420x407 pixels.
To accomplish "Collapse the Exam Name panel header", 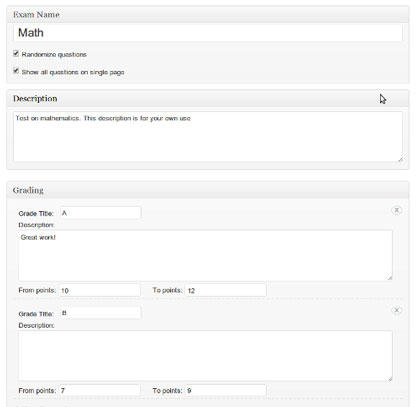I will pos(208,15).
